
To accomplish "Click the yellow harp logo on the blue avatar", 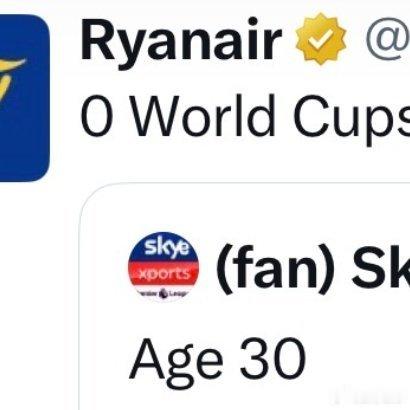I will click(x=10, y=80).
